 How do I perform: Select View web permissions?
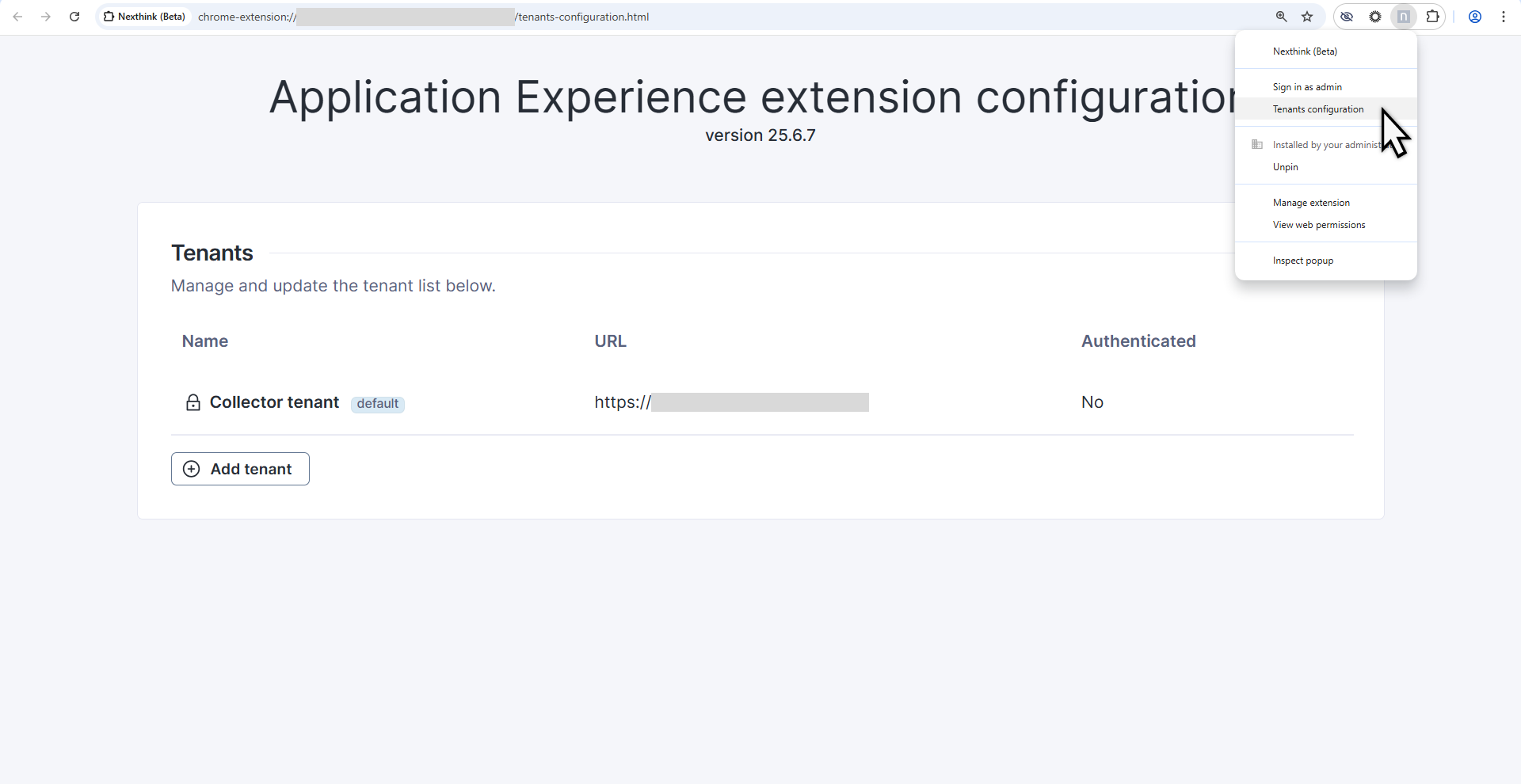click(1319, 225)
